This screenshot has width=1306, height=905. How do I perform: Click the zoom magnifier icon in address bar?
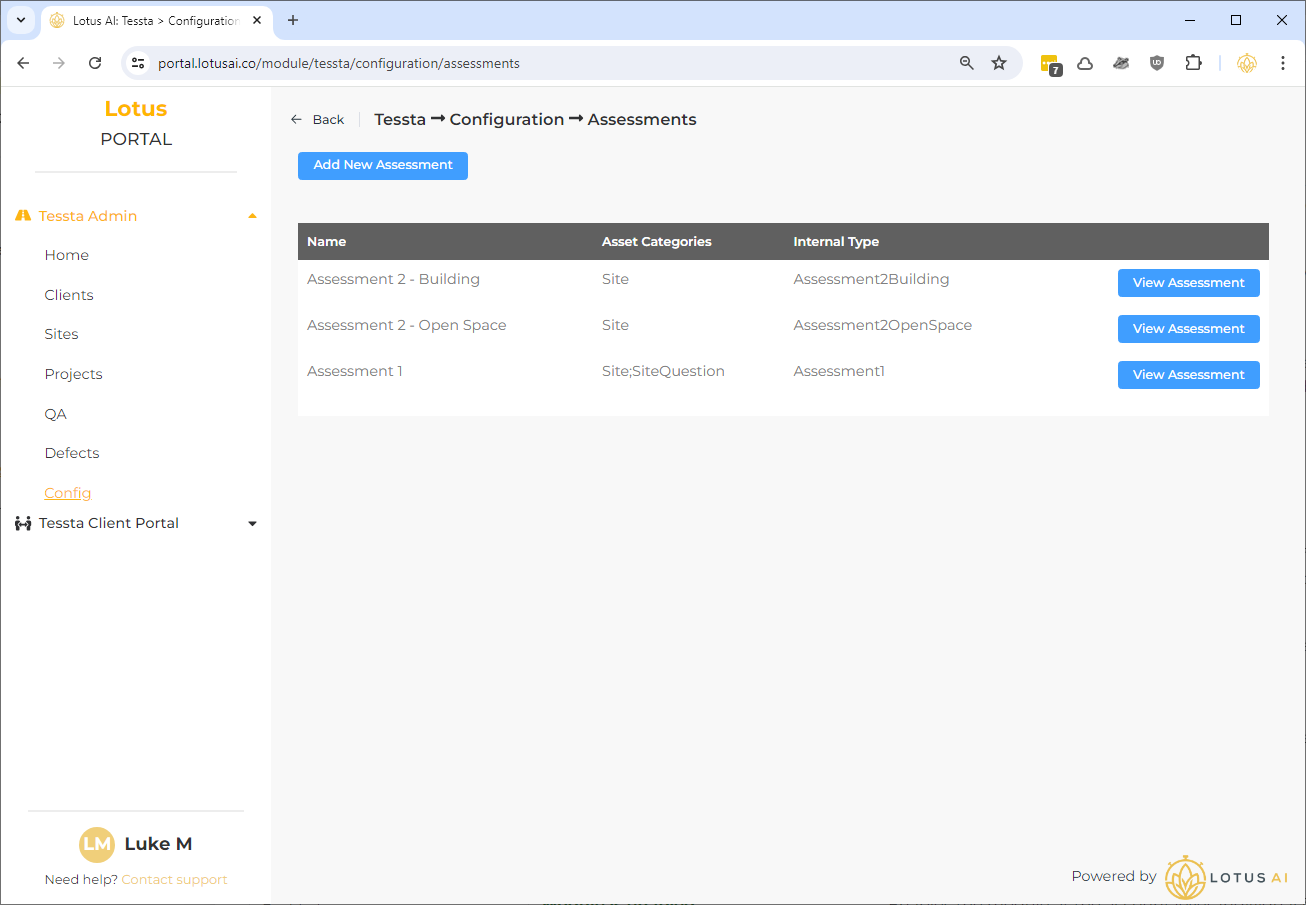966,63
